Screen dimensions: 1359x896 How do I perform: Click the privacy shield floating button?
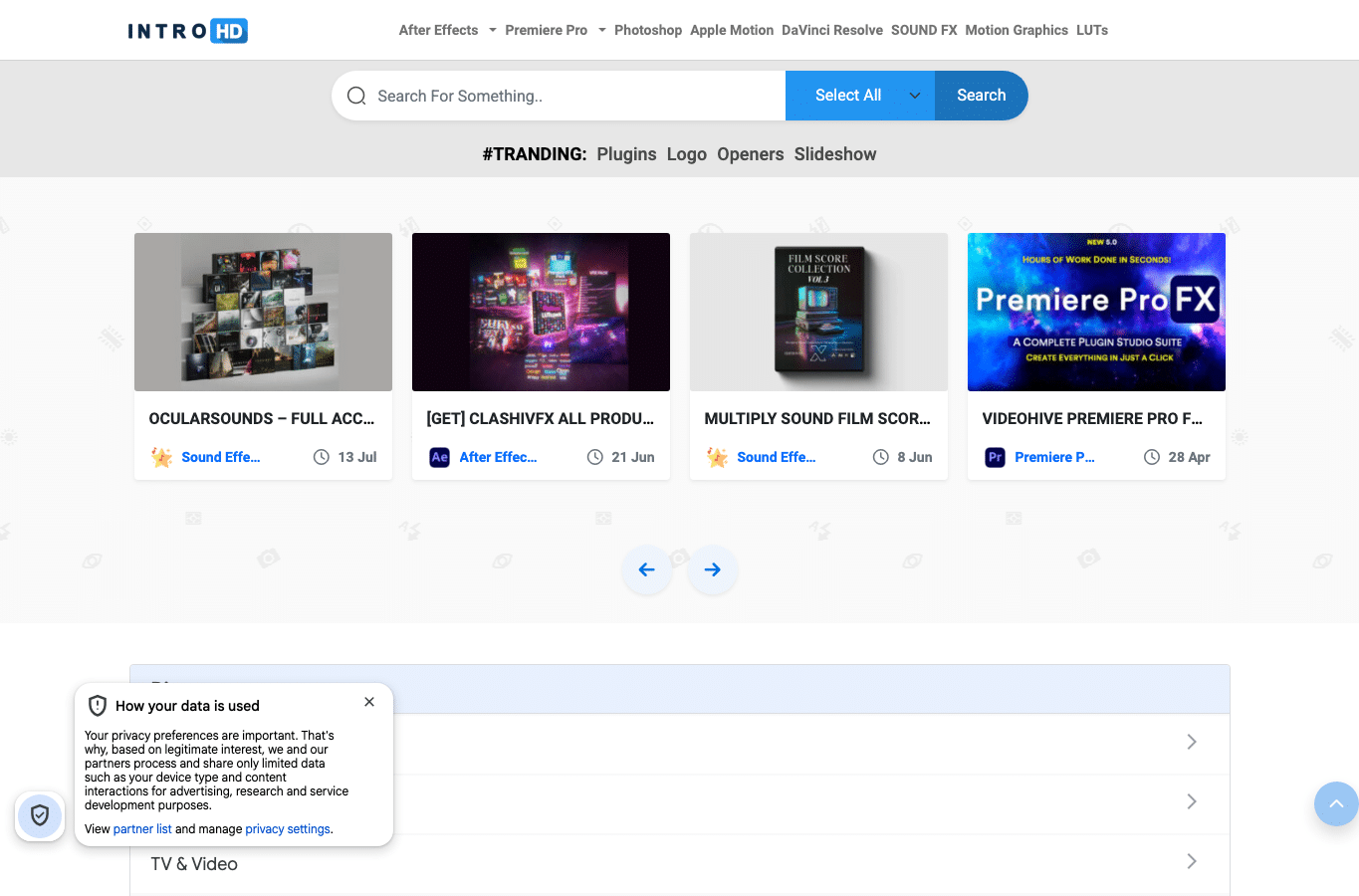40,816
